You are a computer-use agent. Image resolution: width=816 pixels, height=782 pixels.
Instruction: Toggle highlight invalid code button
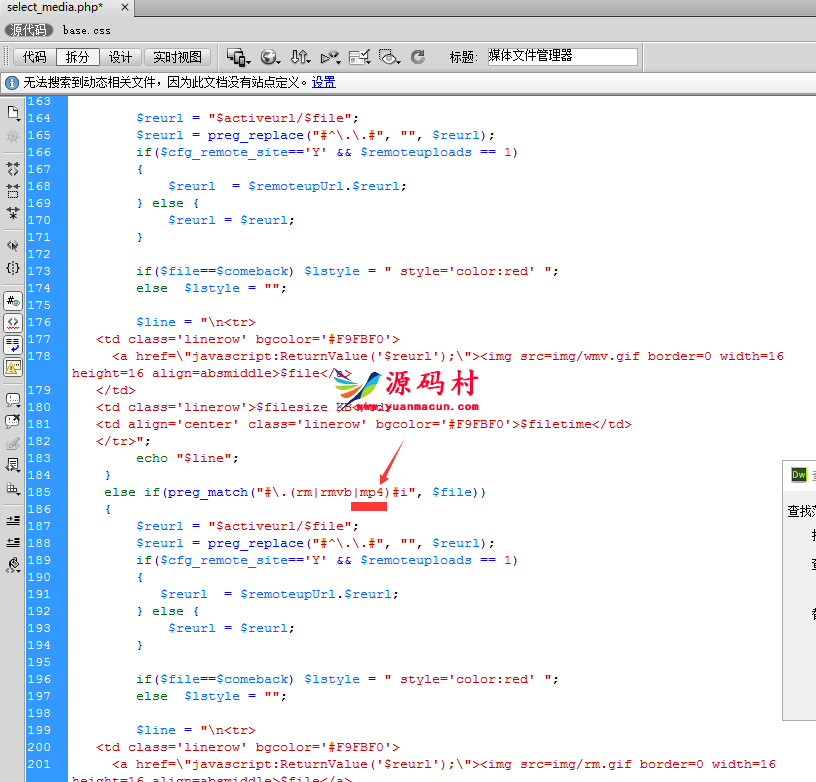point(13,323)
